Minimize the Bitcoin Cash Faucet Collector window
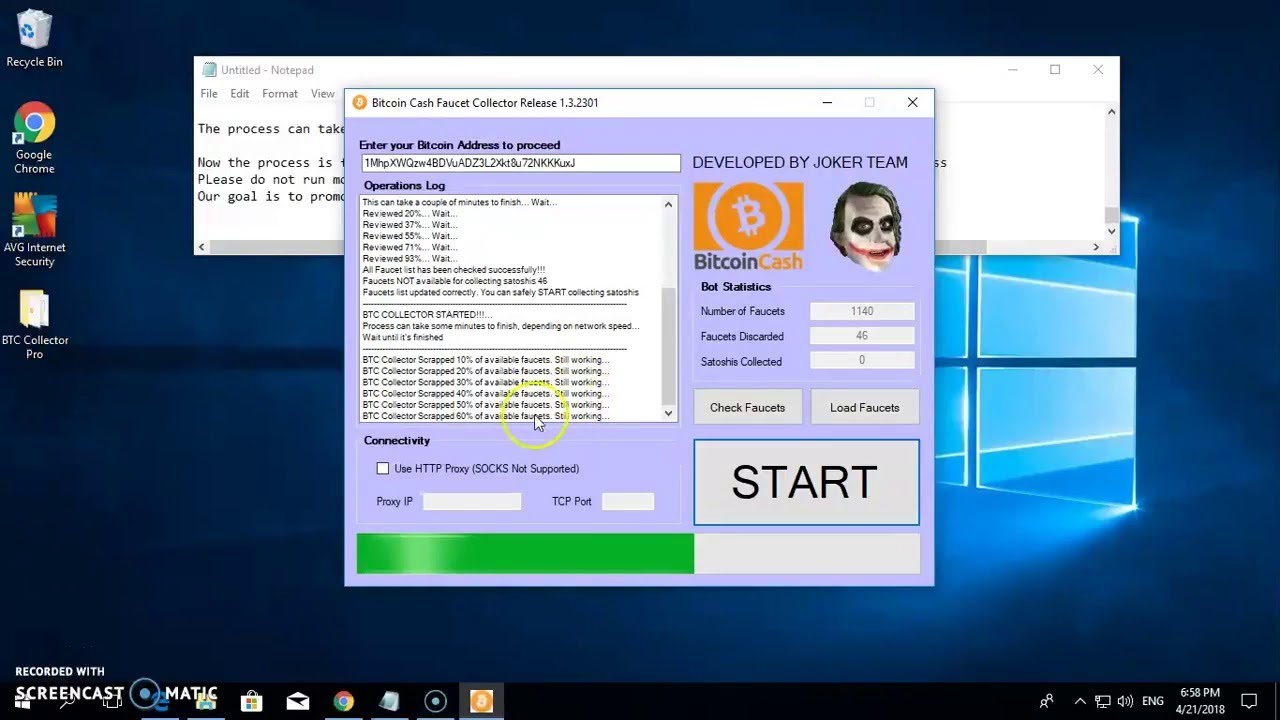This screenshot has width=1280, height=720. pos(827,102)
